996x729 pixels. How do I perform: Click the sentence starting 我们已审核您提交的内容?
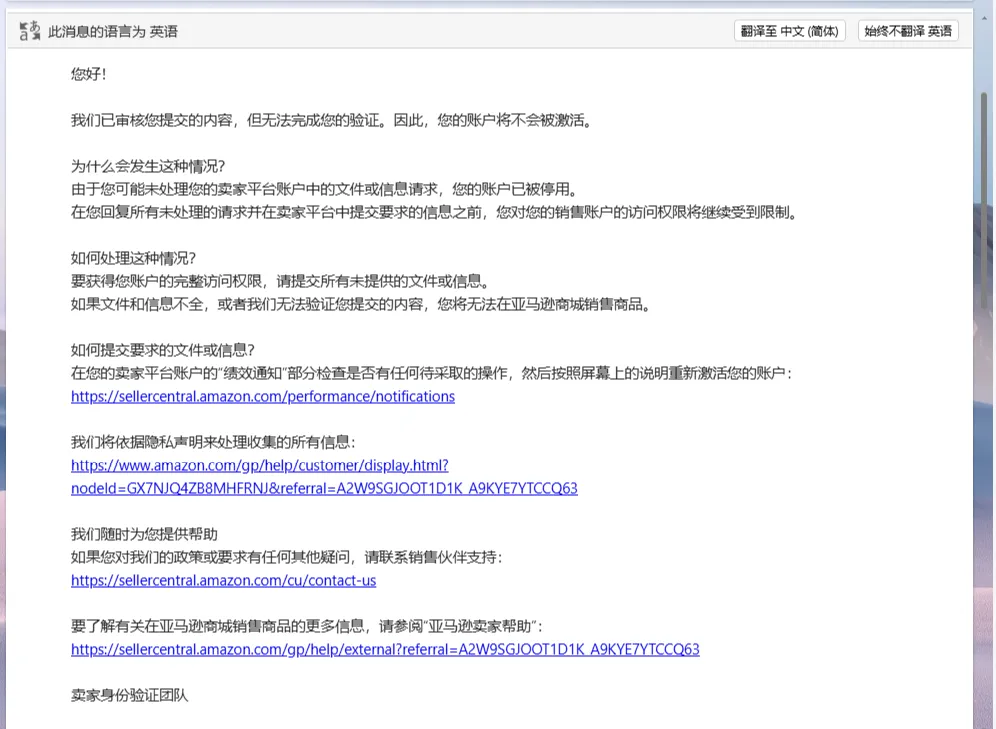332,120
